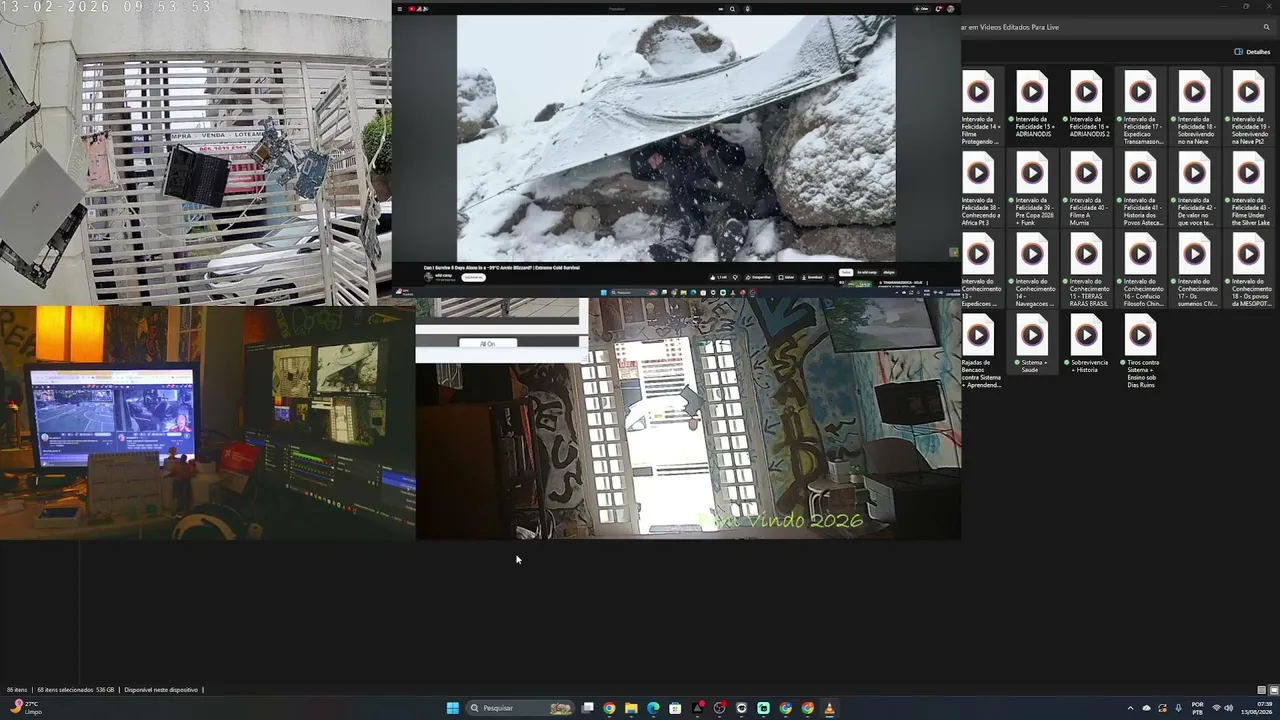1280x720 pixels.
Task: Click 'Disponível neste dispositivo' status text
Action: [161, 690]
